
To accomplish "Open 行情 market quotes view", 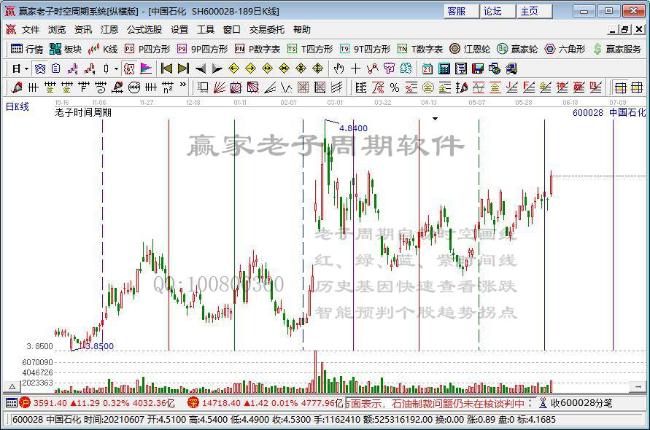I will [27, 49].
